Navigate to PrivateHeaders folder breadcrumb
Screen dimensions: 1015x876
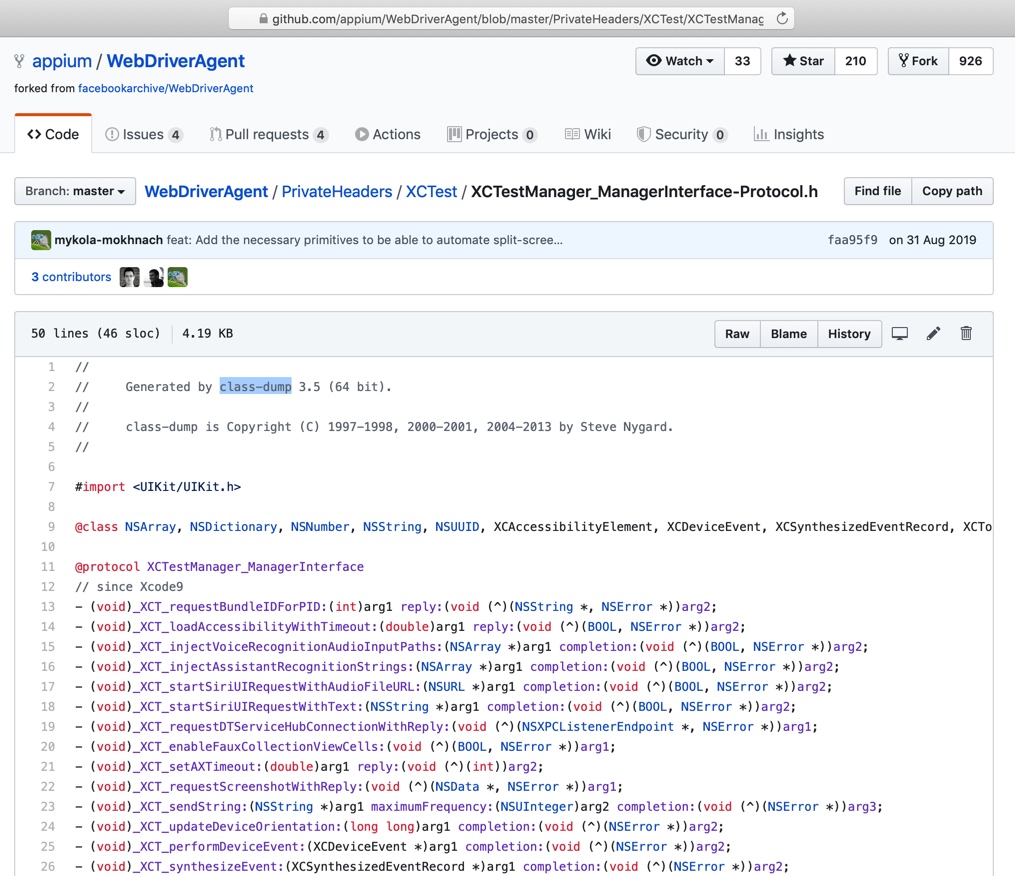337,192
